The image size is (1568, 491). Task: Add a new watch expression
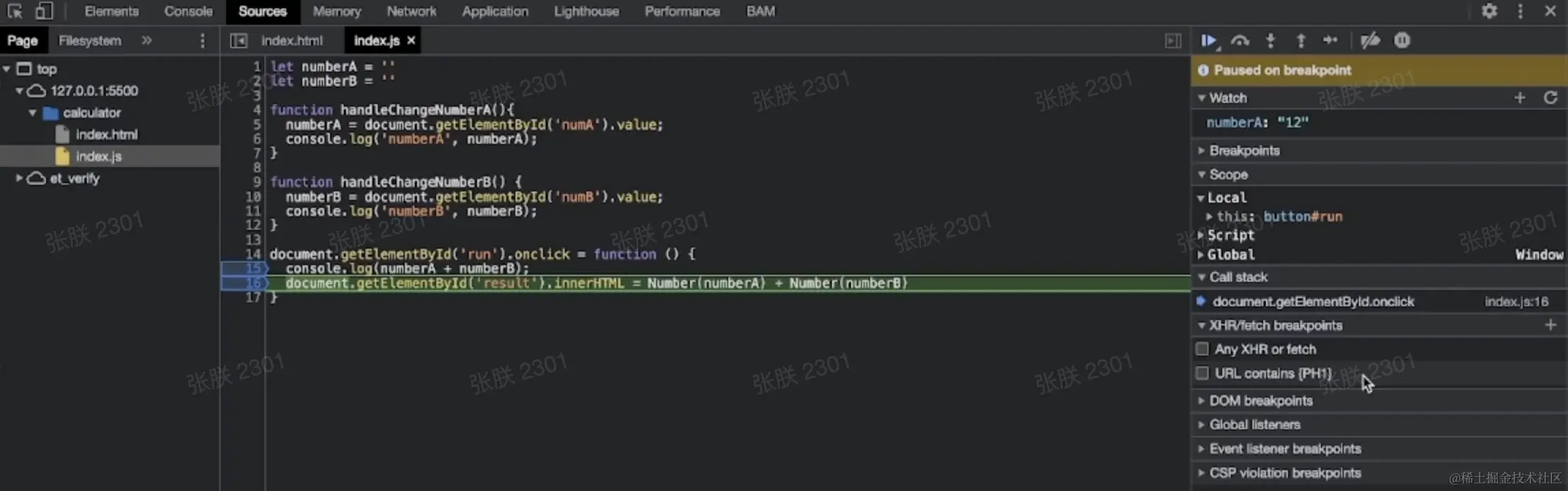pos(1519,98)
